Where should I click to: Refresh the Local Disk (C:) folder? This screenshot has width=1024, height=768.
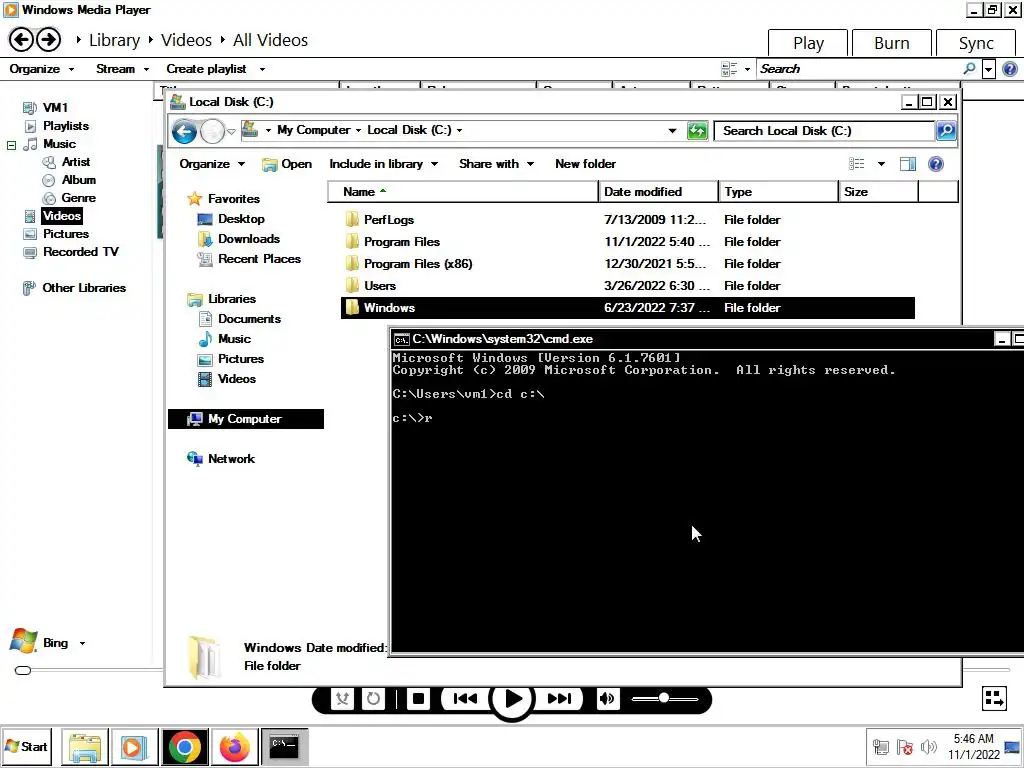tap(697, 131)
